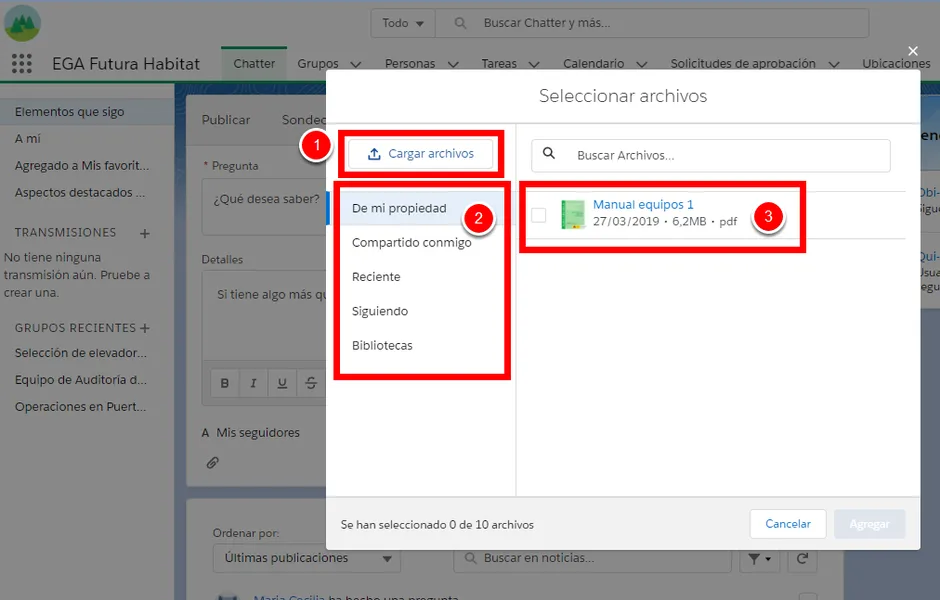Click the Manual equipos 1 pdf thumbnail

point(573,214)
